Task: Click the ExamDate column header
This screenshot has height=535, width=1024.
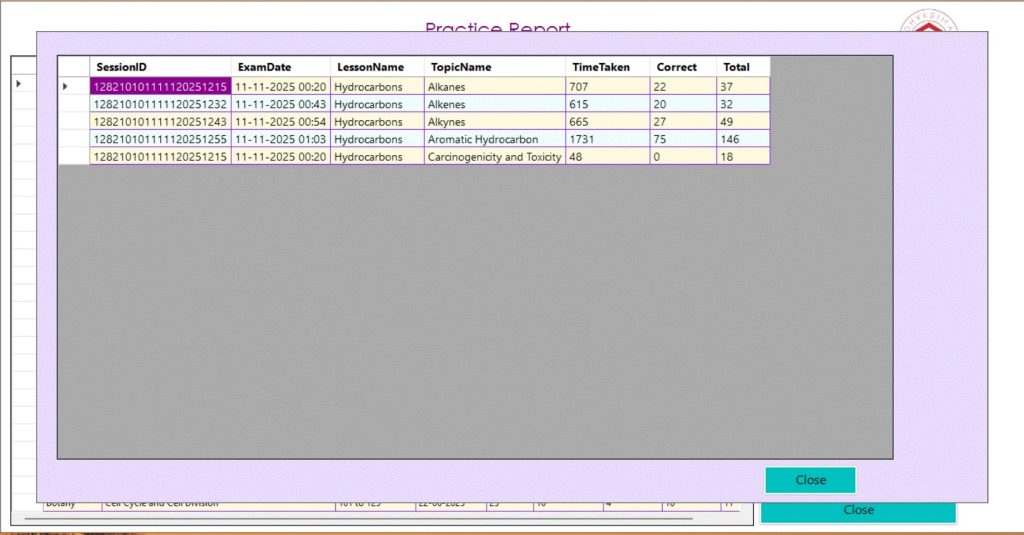Action: (x=280, y=67)
